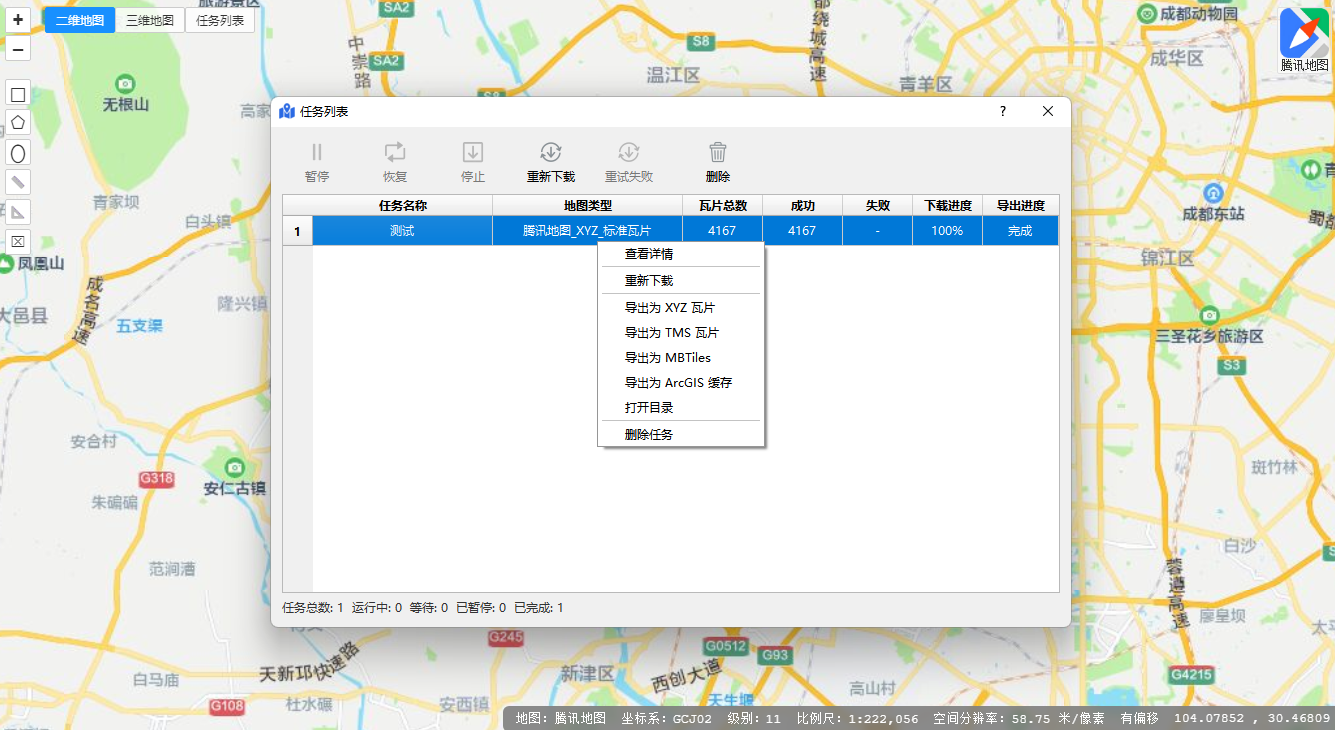
Task: Select 导出为 MBTiles menu entry
Action: click(x=680, y=358)
